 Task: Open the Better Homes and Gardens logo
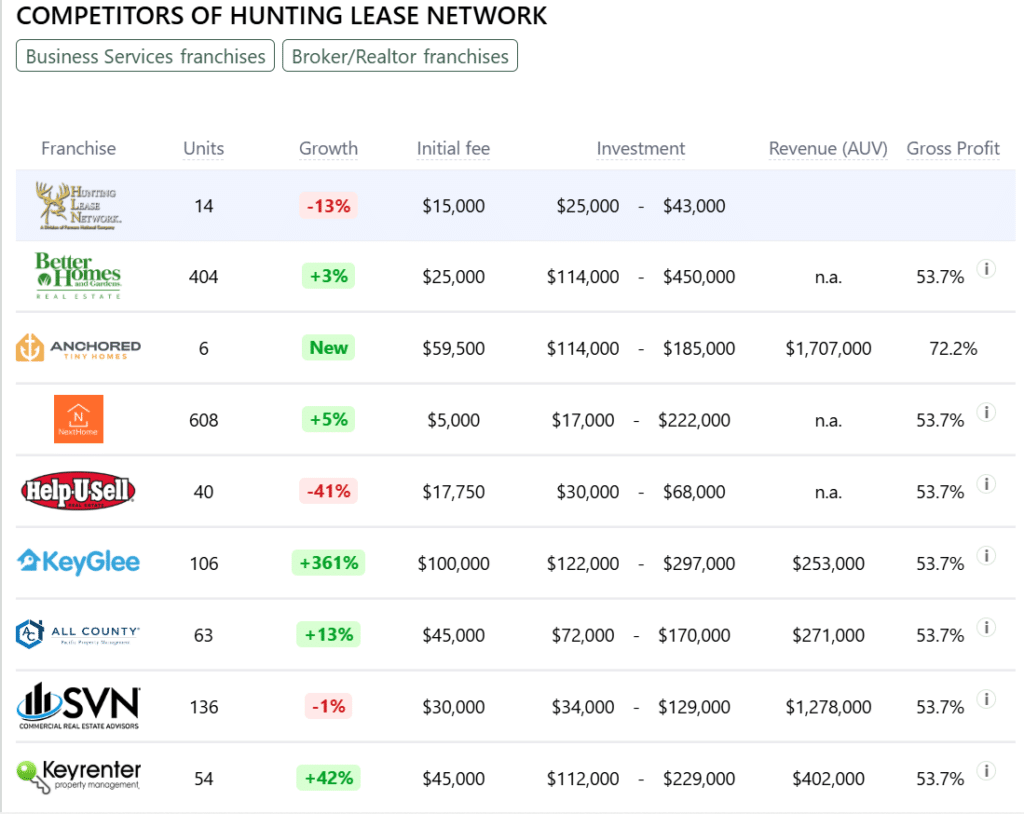78,276
